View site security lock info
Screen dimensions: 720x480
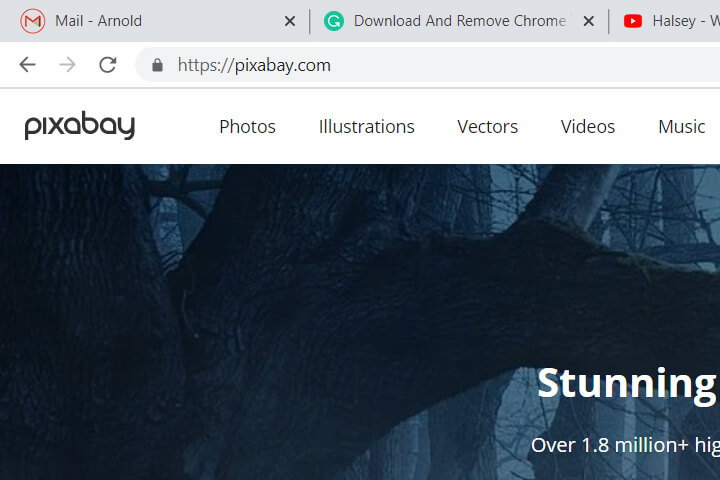click(158, 65)
